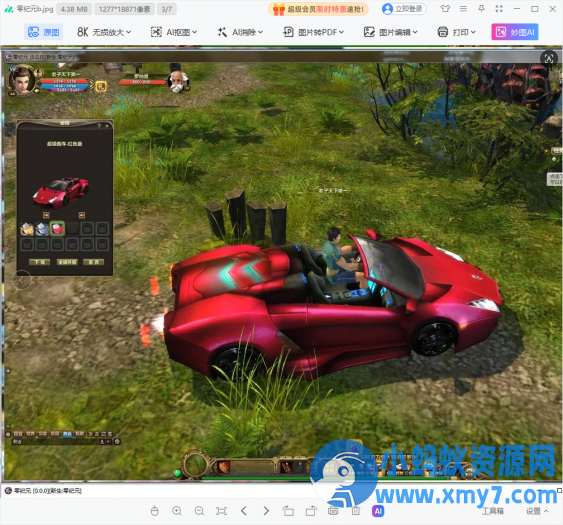Toggle mouse scroll mode icon
The width and height of the screenshot is (563, 525).
pyautogui.click(x=154, y=511)
